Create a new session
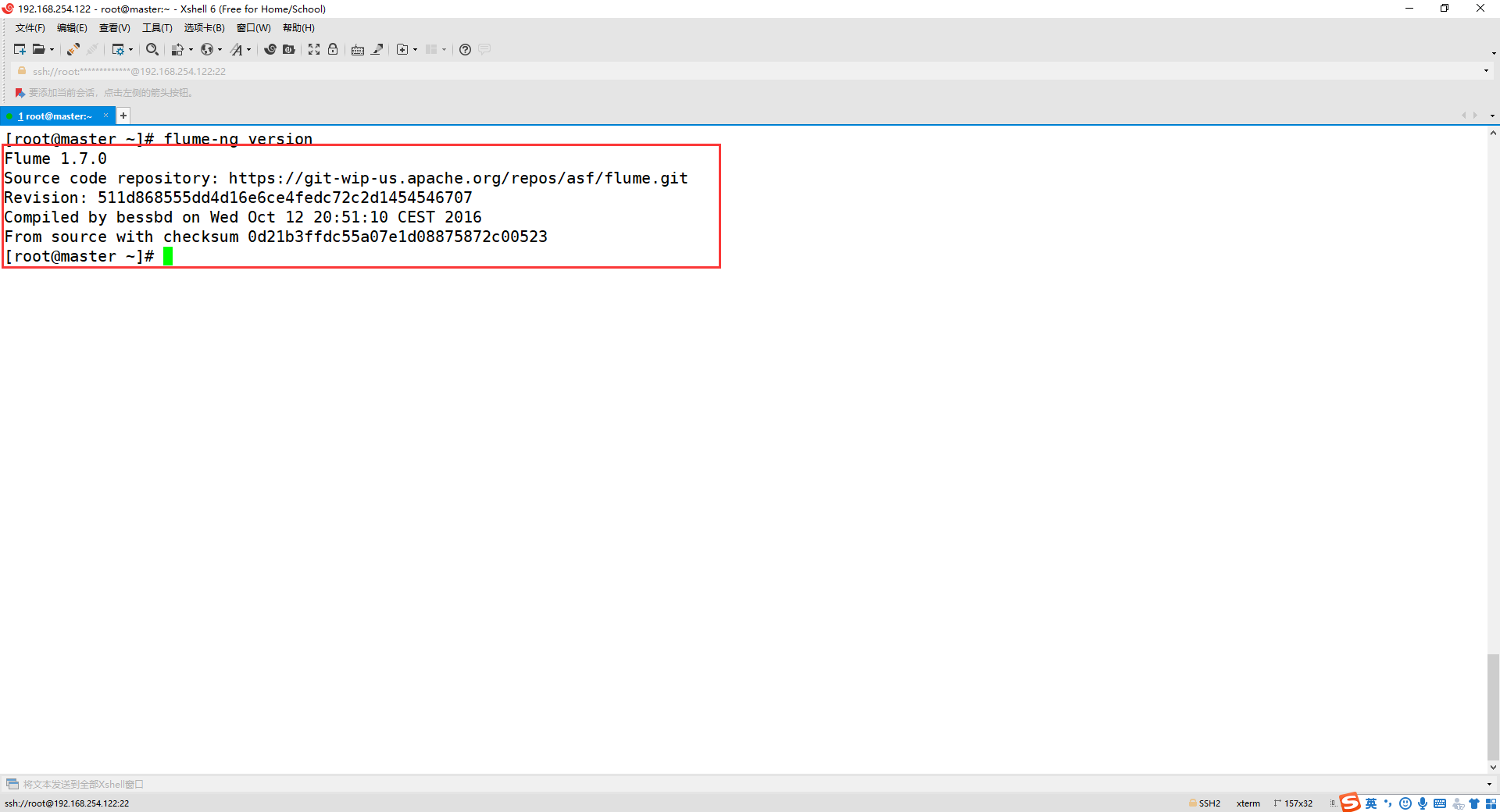 pos(20,49)
